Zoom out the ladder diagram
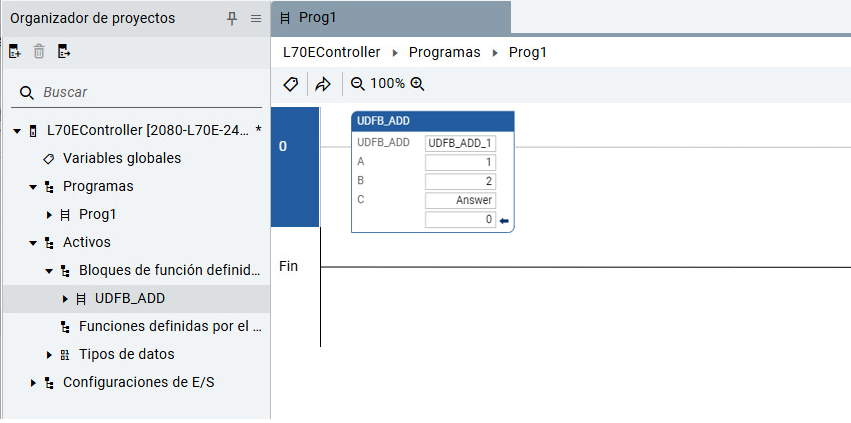Viewport: 851px width, 423px height. 357,85
